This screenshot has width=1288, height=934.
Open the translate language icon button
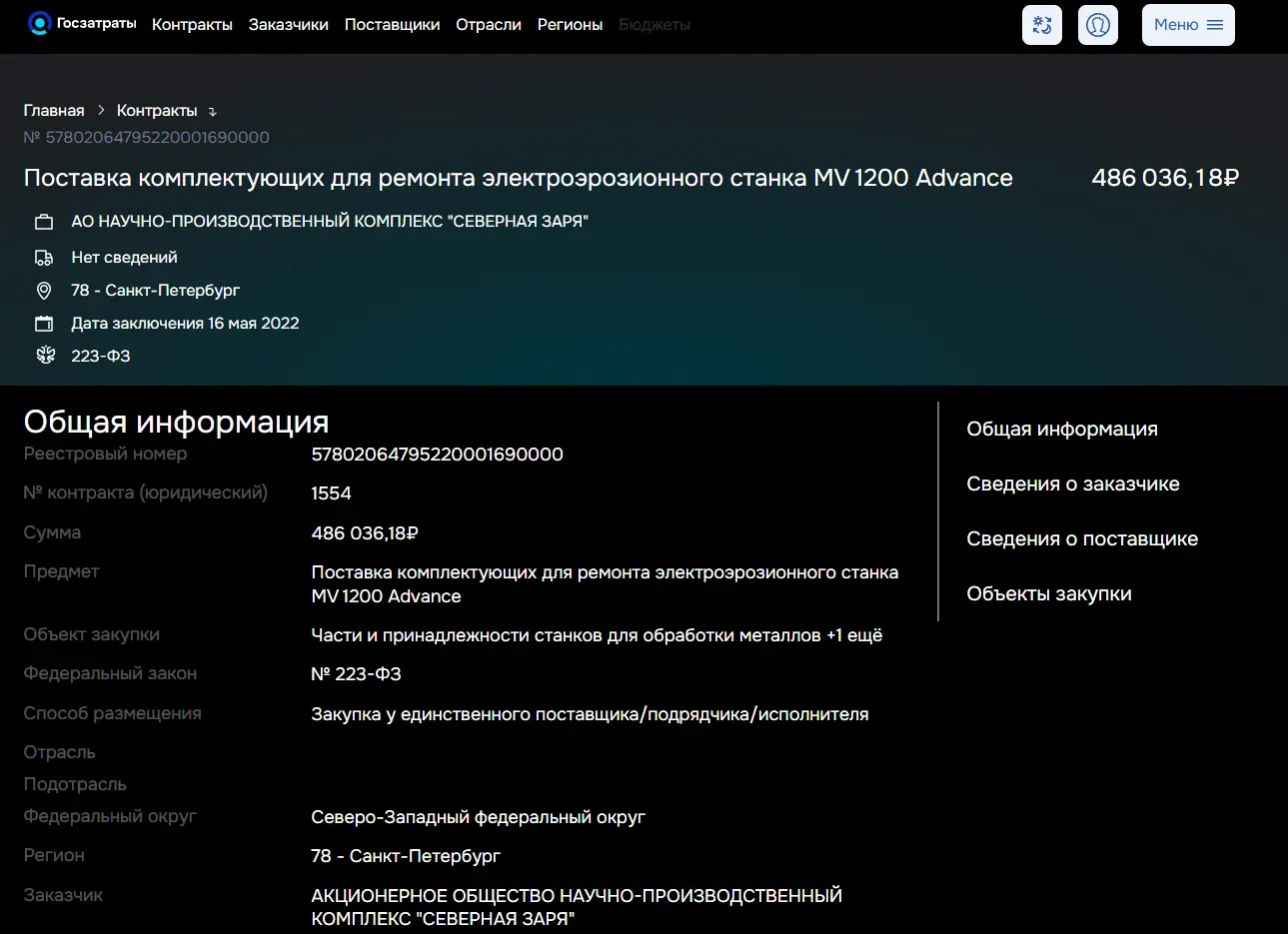click(x=1042, y=25)
